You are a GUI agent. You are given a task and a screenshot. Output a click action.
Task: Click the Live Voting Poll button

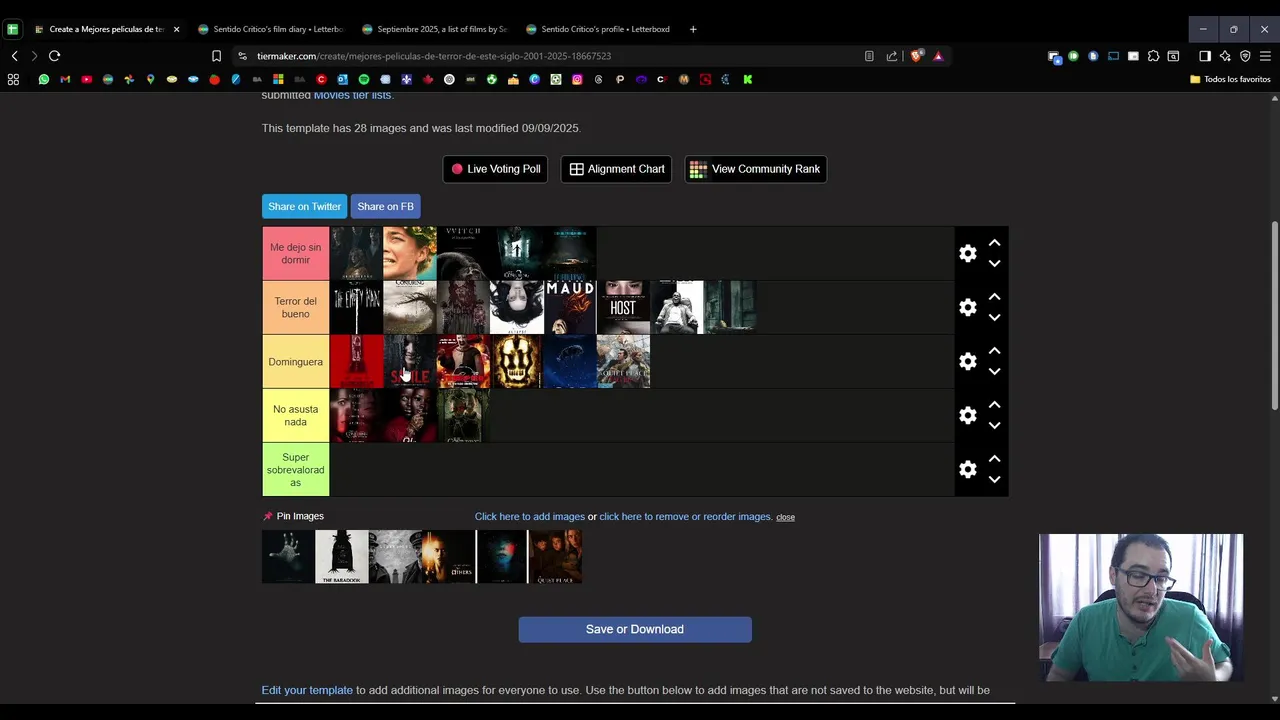[496, 169]
